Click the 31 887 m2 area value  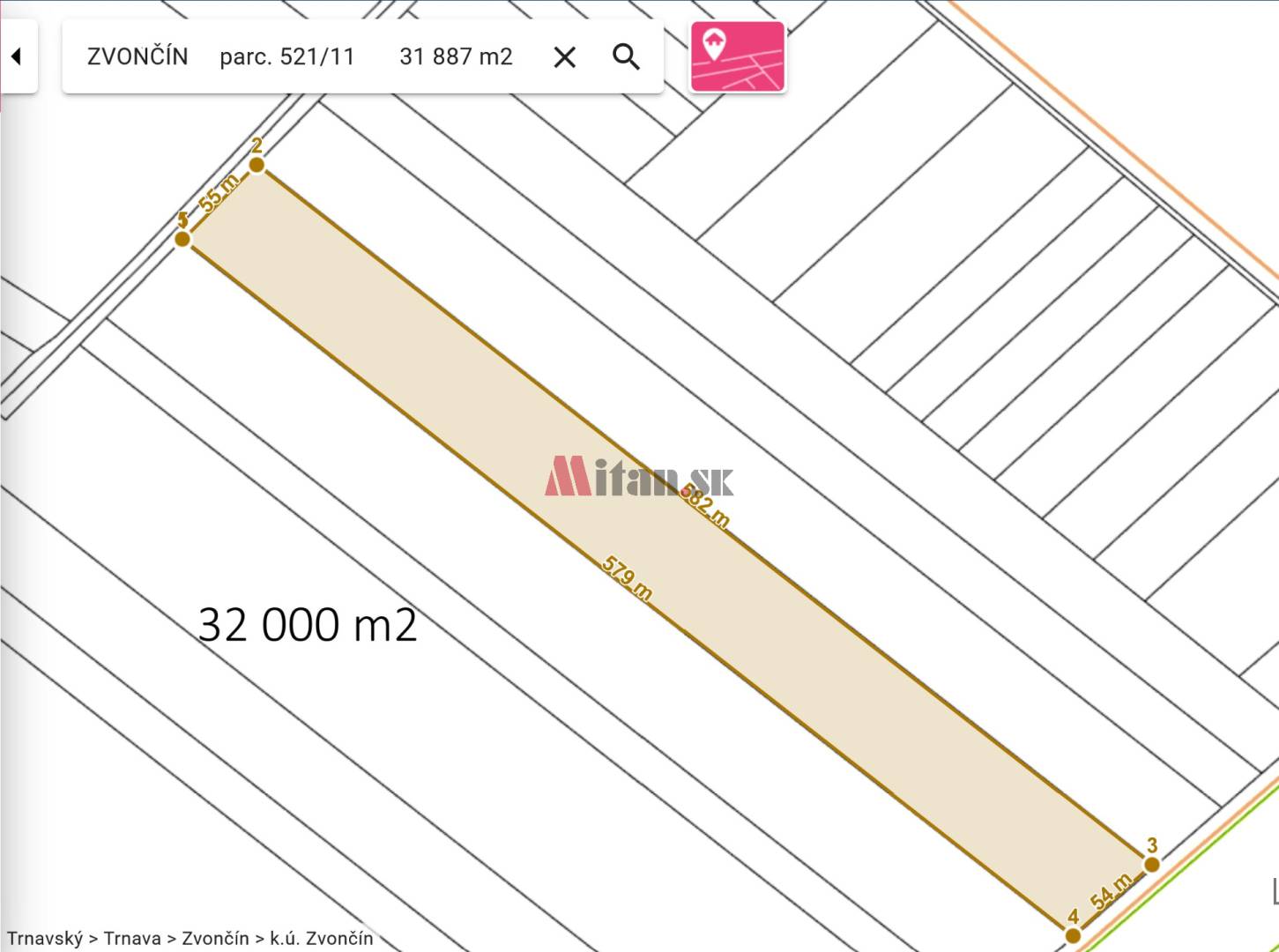pos(456,57)
